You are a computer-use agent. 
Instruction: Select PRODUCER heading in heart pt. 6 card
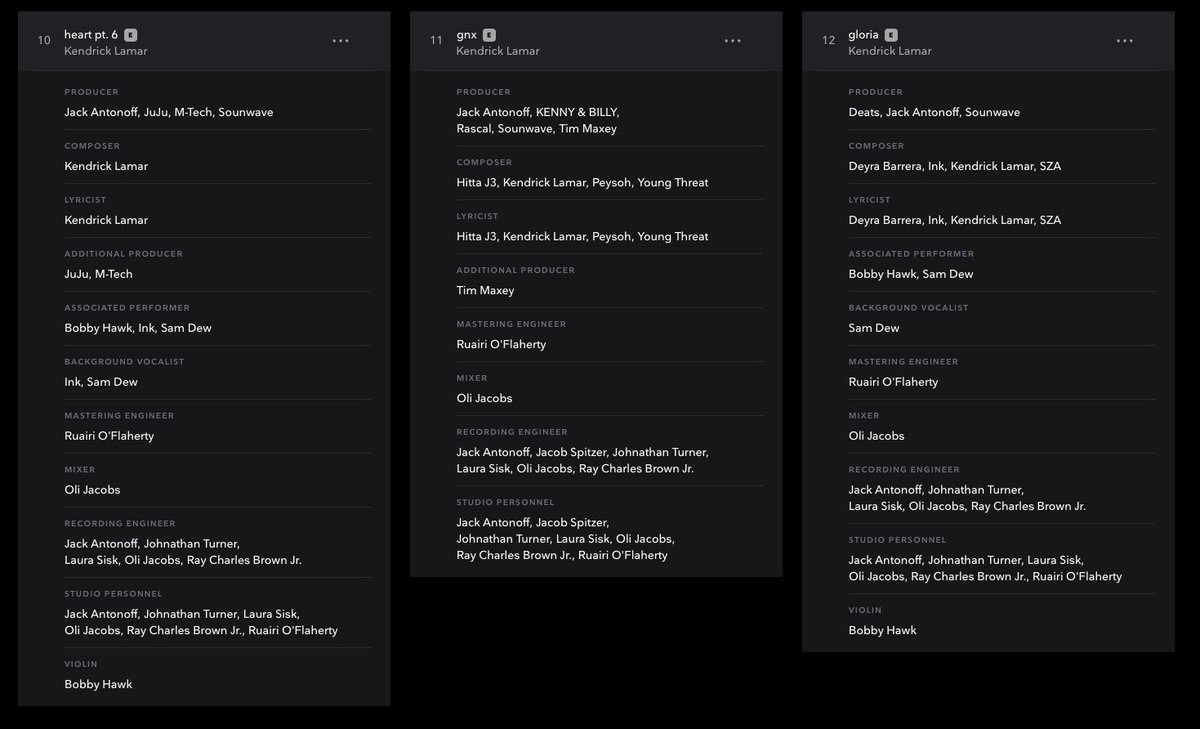(x=91, y=92)
